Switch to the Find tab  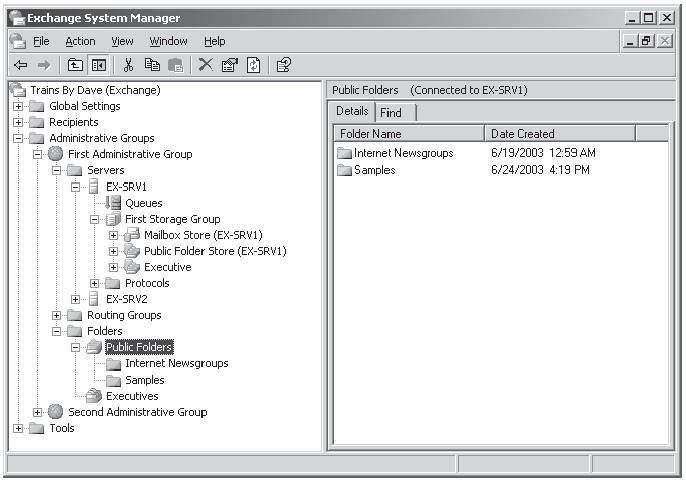click(395, 113)
